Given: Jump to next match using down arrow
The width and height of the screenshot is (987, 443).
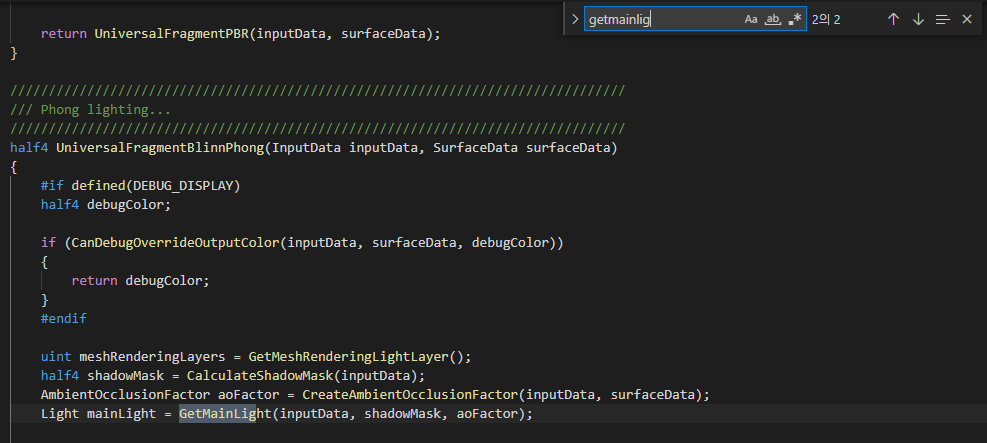Looking at the screenshot, I should 918,19.
